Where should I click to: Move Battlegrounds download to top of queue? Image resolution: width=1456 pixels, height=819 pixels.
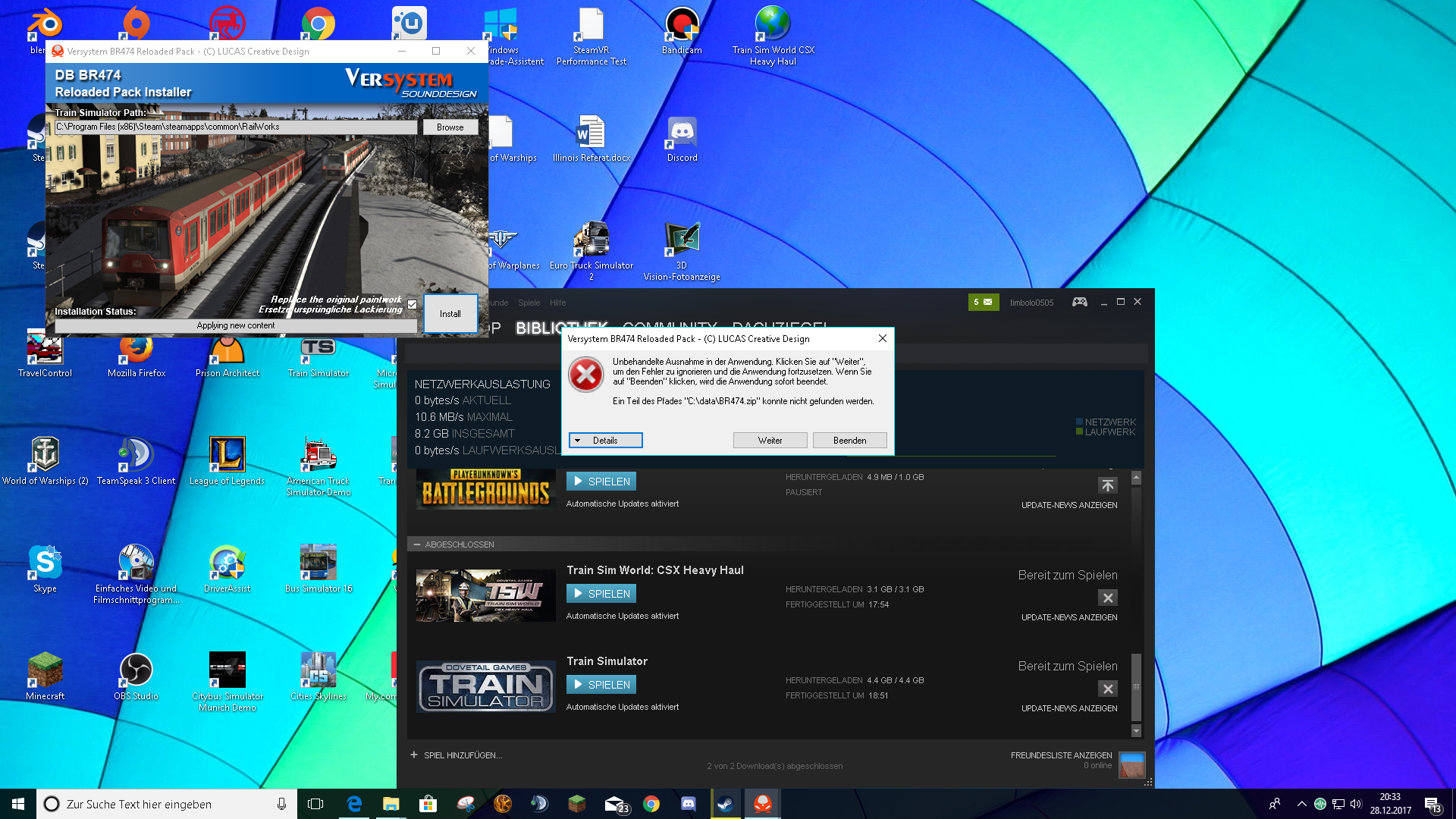[1107, 485]
